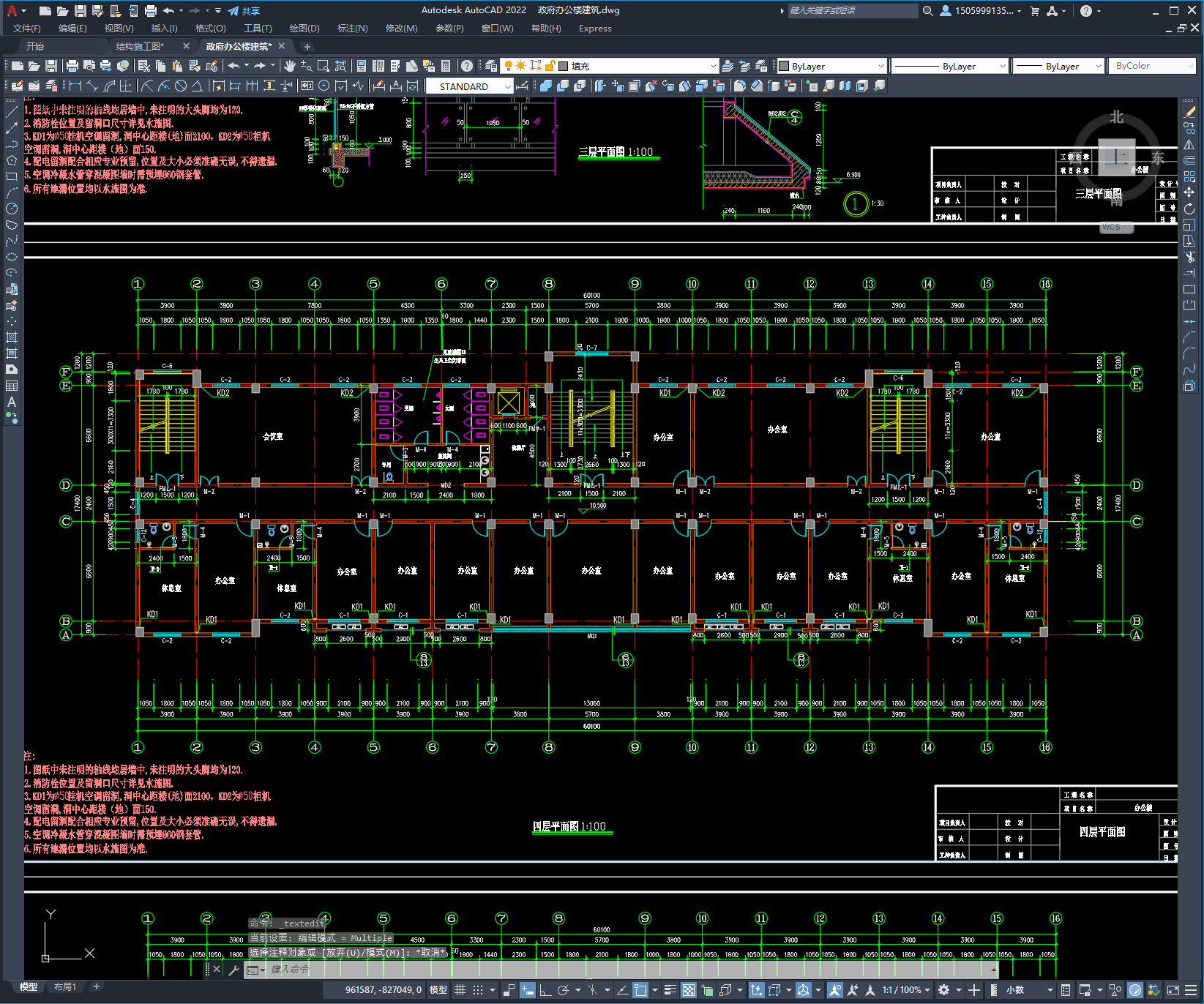Open the Express menu
The image size is (1204, 1004).
tap(595, 29)
